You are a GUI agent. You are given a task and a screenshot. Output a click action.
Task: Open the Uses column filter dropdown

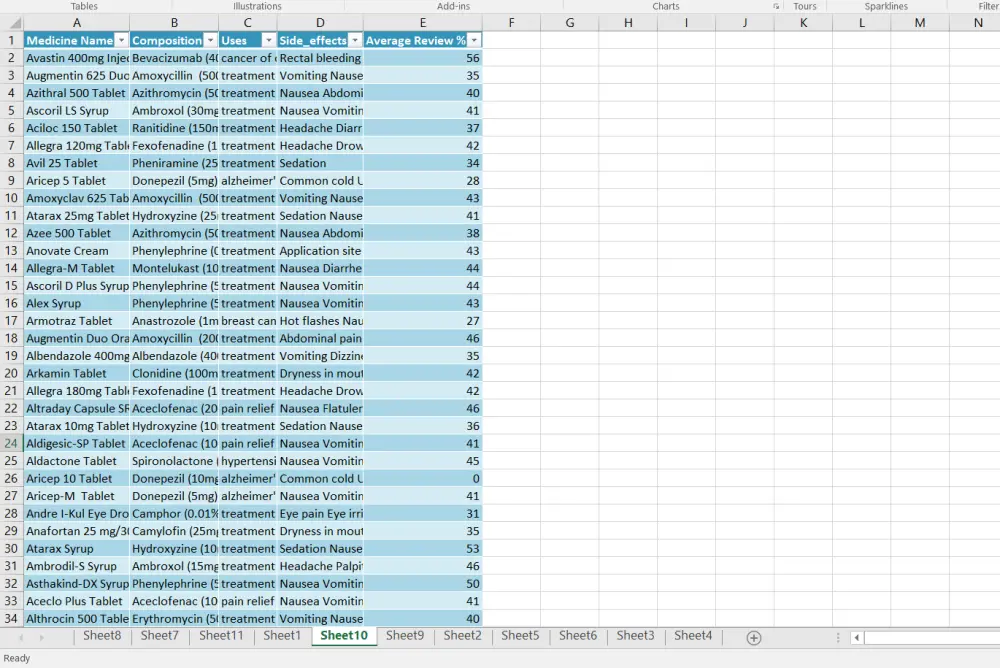click(x=268, y=40)
